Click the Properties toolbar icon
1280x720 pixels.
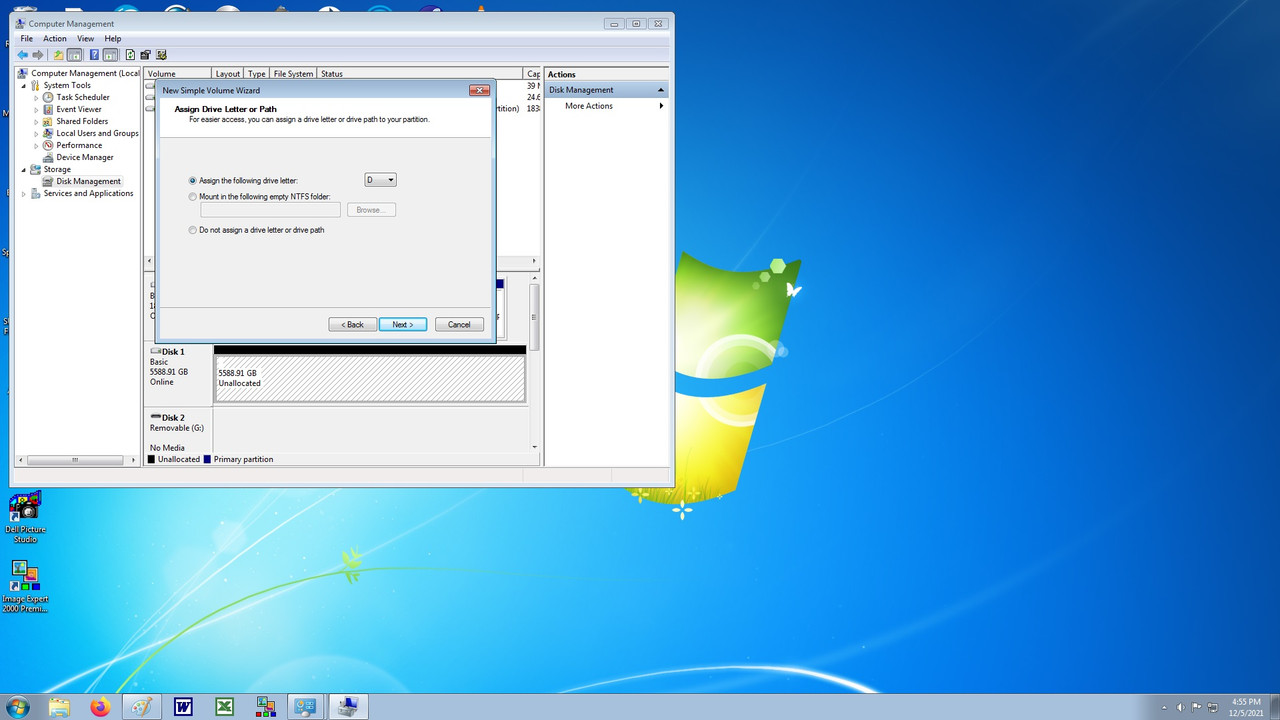click(x=146, y=55)
